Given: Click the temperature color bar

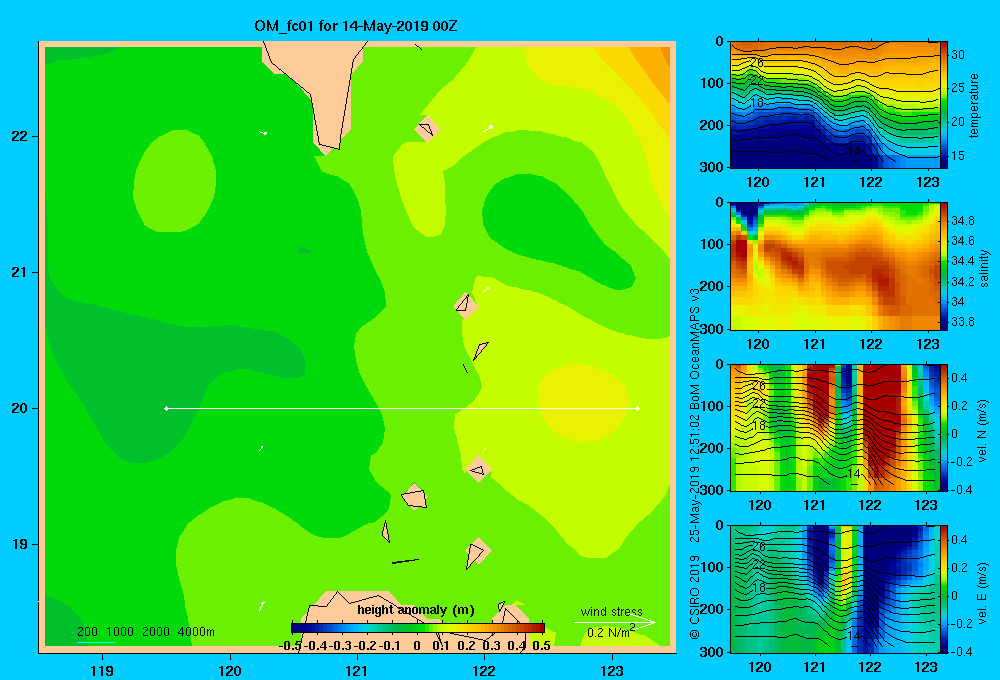Looking at the screenshot, I should coord(944,105).
